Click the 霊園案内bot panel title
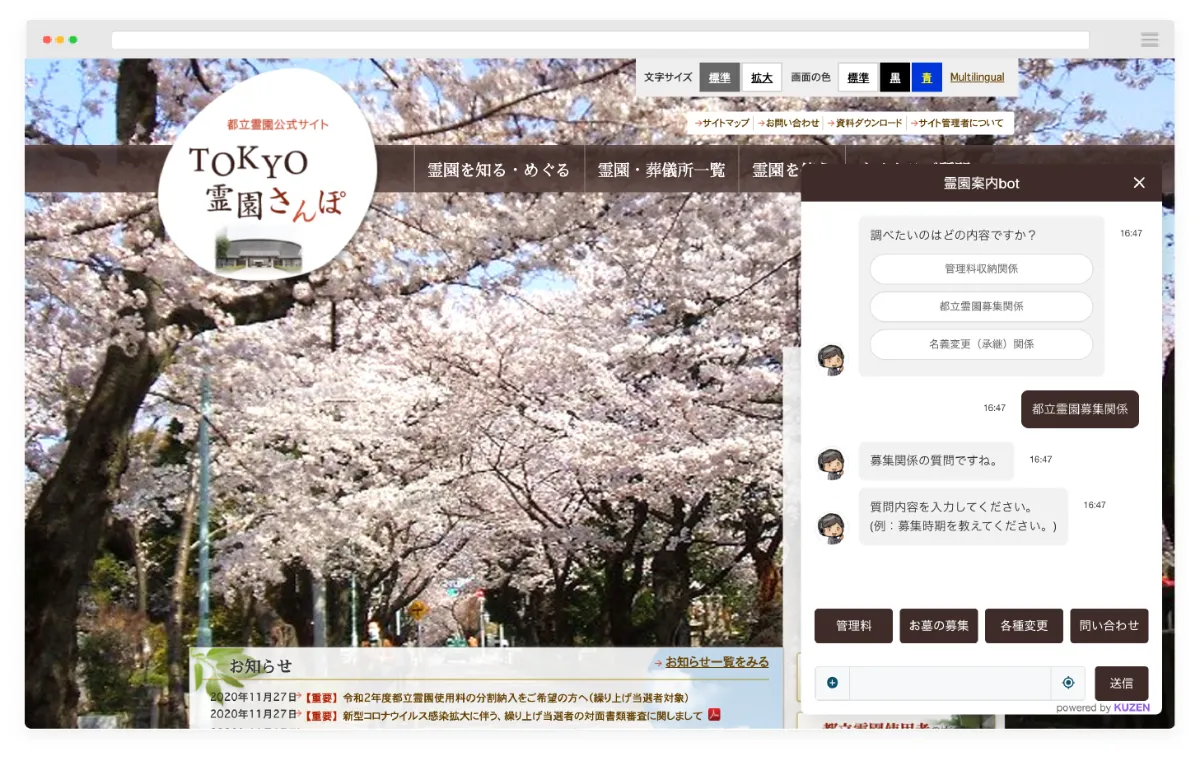The image size is (1200, 760). click(x=981, y=184)
